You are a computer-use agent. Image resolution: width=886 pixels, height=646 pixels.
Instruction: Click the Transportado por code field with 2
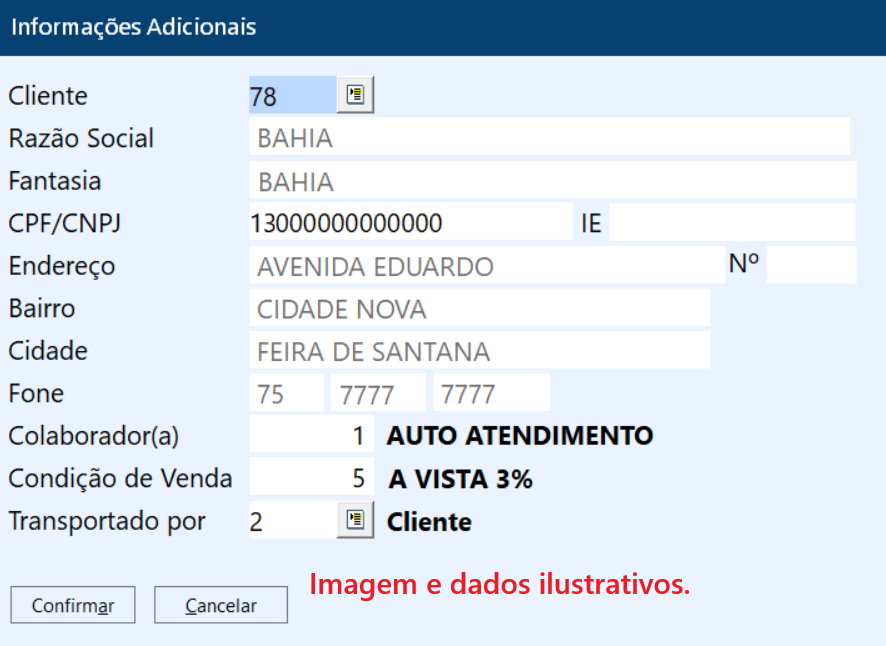(293, 519)
